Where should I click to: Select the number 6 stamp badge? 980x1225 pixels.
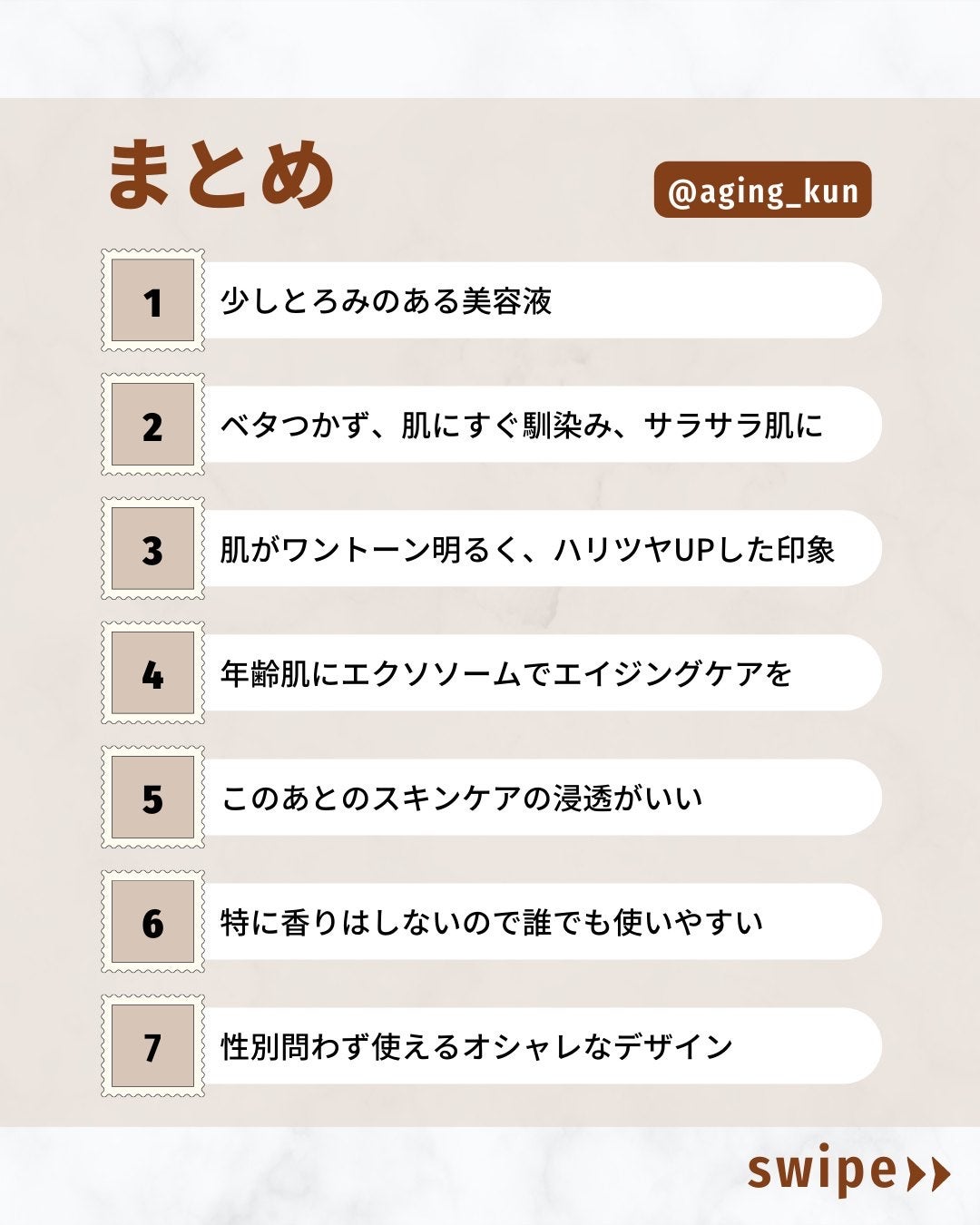[x=152, y=923]
